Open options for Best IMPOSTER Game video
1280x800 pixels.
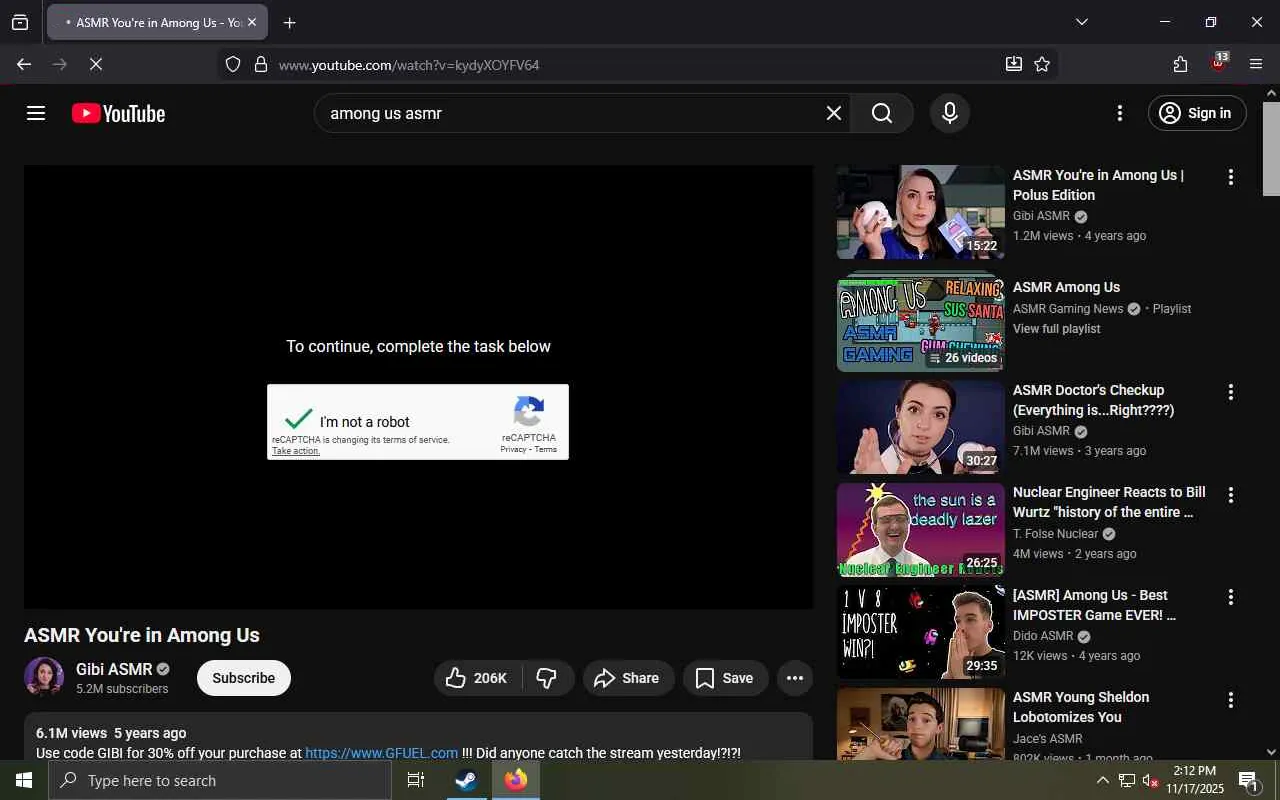pyautogui.click(x=1231, y=597)
